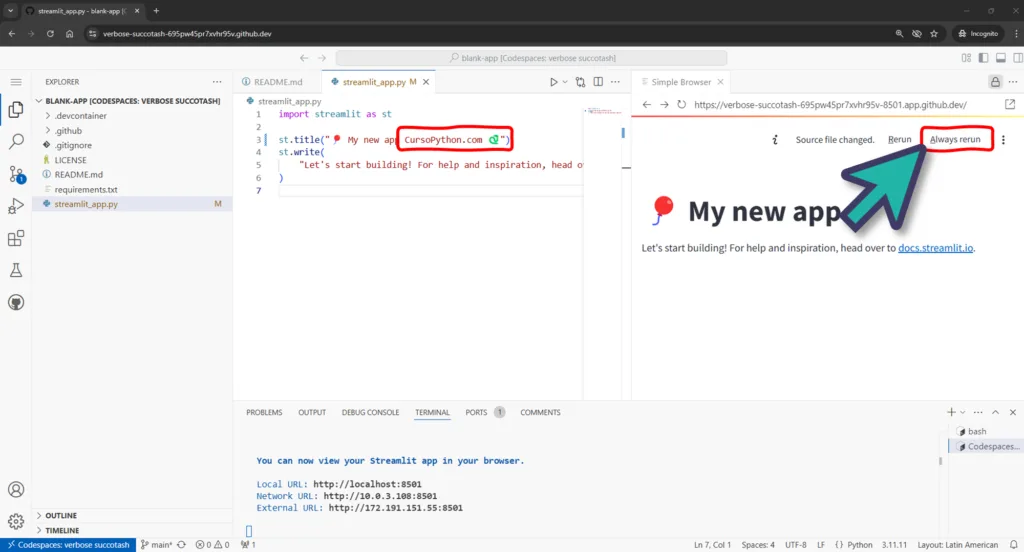Open the docs.streamlit.io link
The width and height of the screenshot is (1024, 552).
point(935,247)
